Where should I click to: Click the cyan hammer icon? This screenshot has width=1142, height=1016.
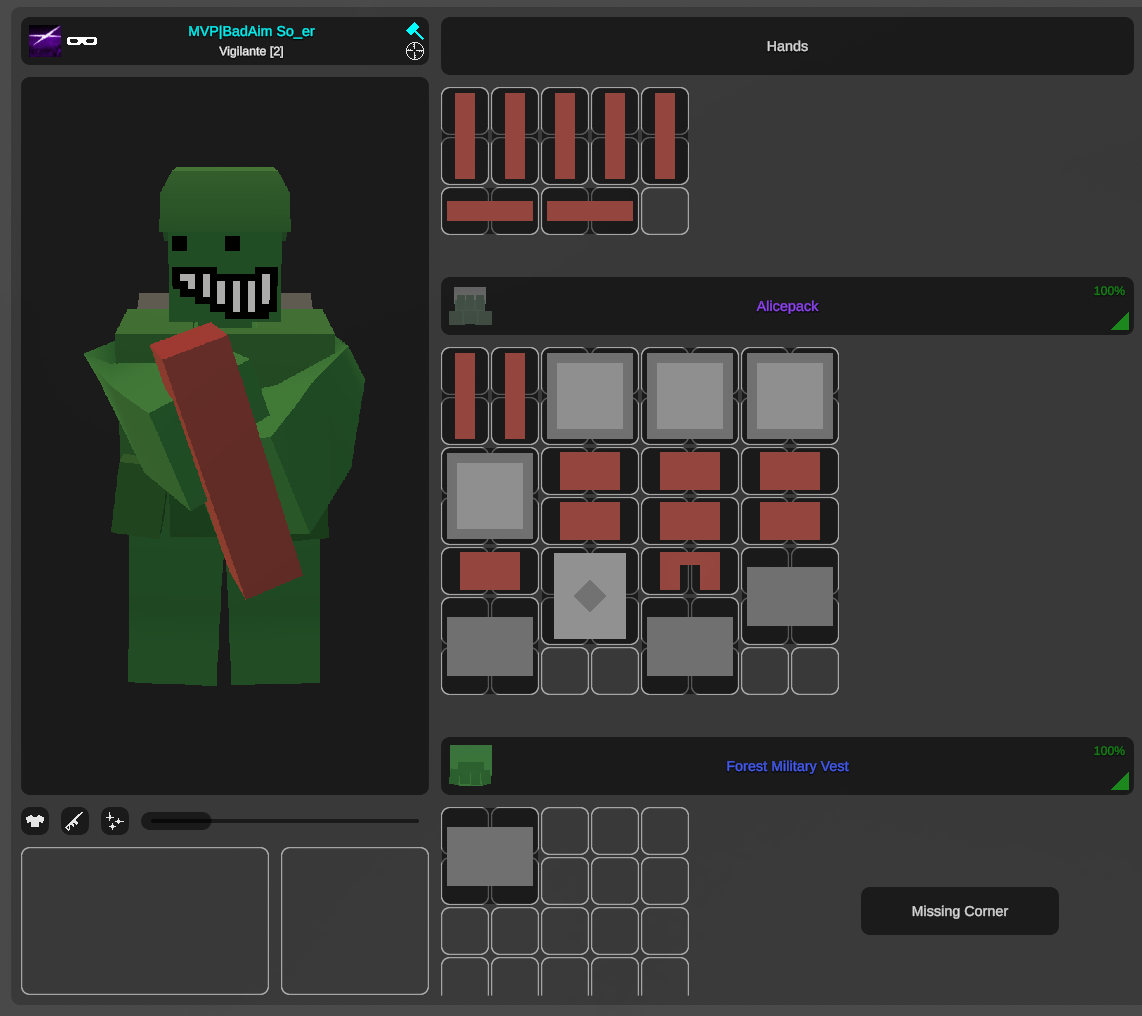[414, 31]
